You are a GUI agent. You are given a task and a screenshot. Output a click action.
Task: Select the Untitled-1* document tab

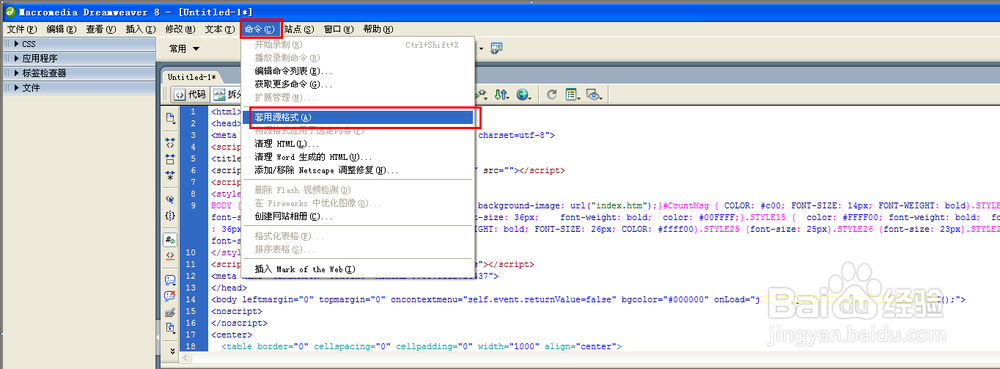192,77
